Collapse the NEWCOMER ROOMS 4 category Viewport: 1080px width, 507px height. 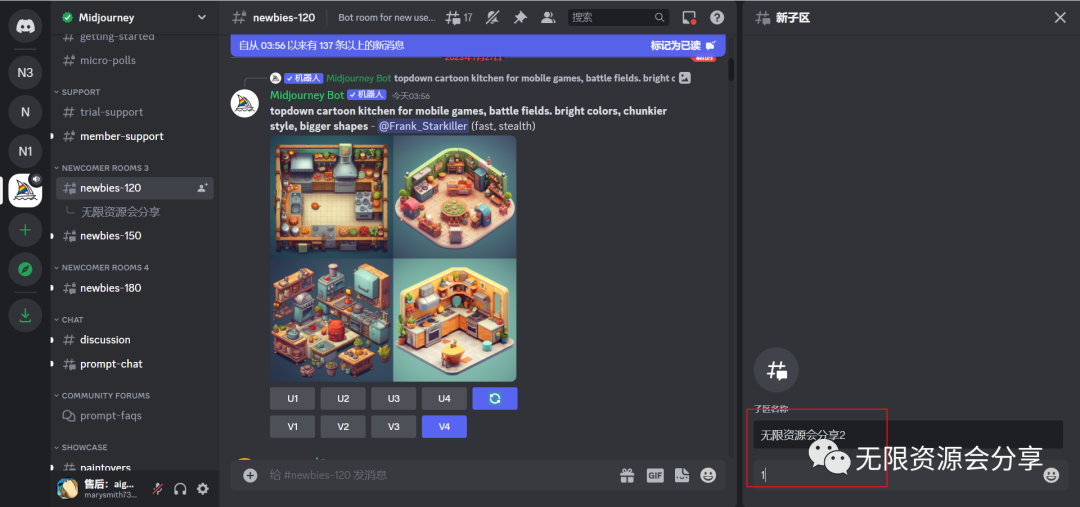[104, 268]
